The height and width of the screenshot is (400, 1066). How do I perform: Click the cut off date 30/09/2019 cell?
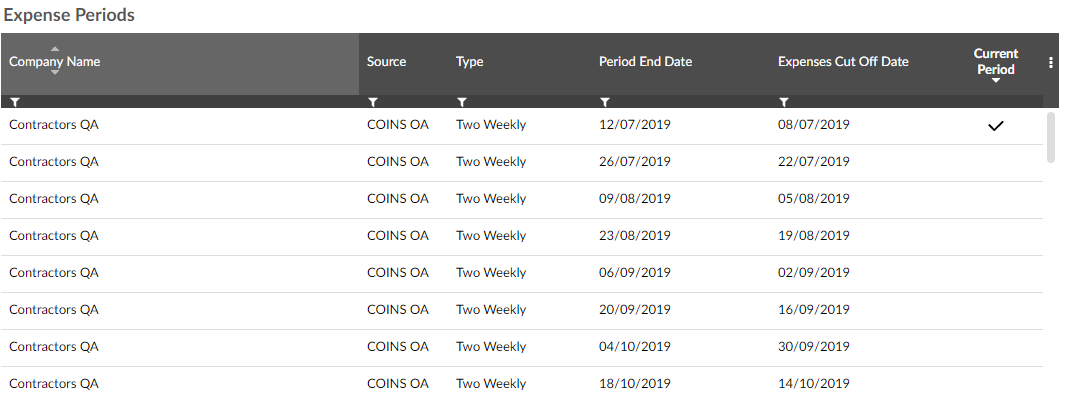(x=814, y=346)
